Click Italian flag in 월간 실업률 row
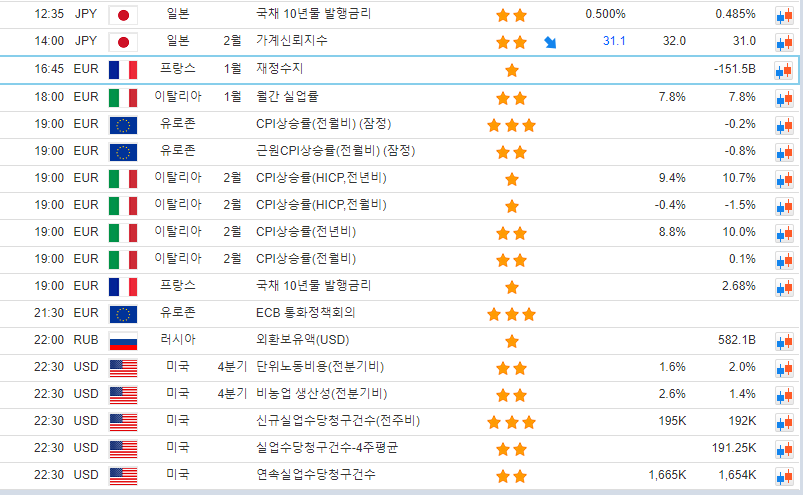This screenshot has width=803, height=495. point(122,98)
